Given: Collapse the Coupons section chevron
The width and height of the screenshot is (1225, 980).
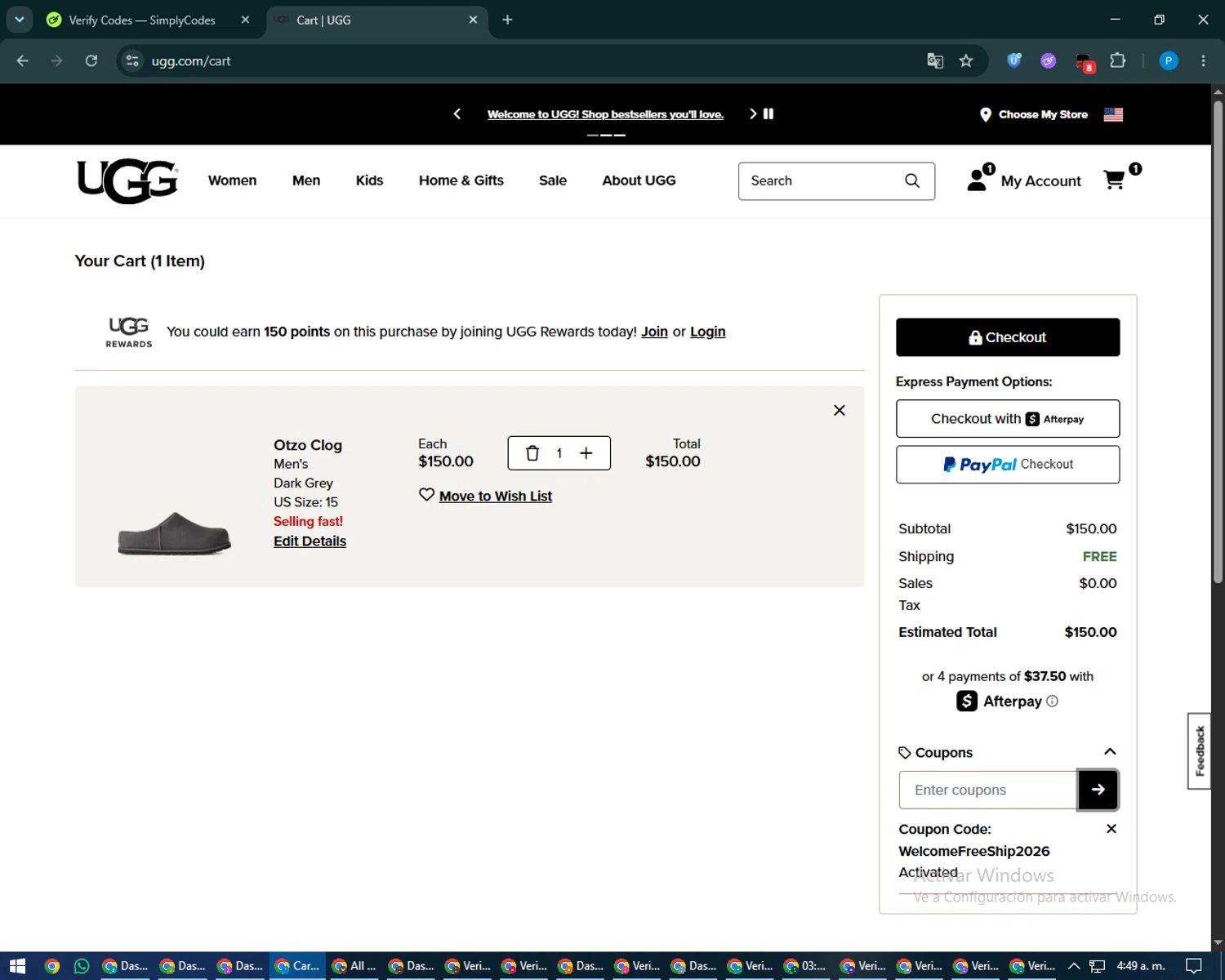Looking at the screenshot, I should [1110, 751].
